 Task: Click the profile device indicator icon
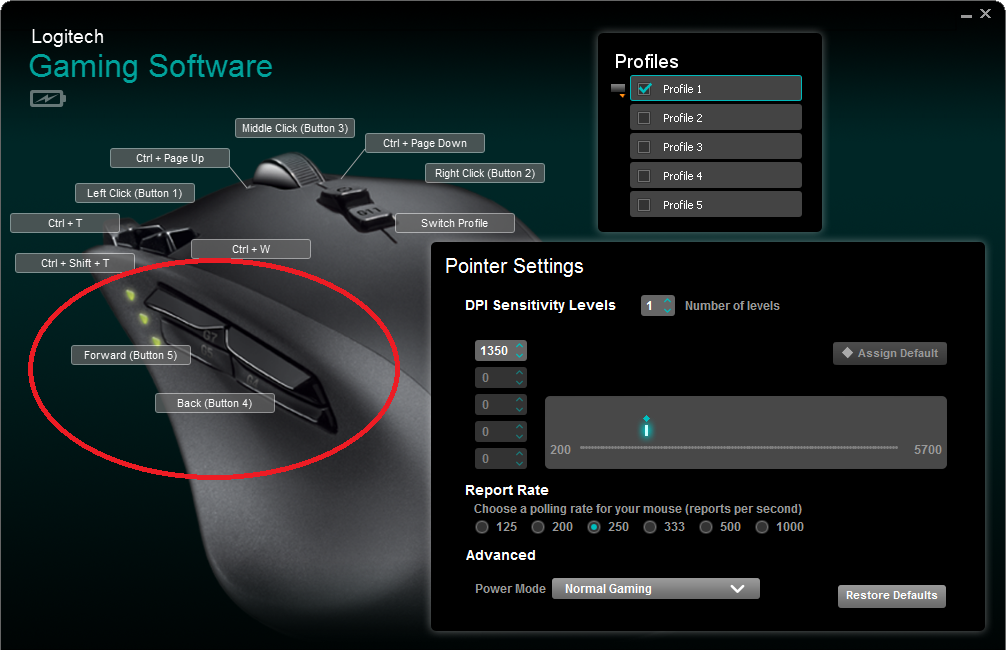click(x=618, y=89)
